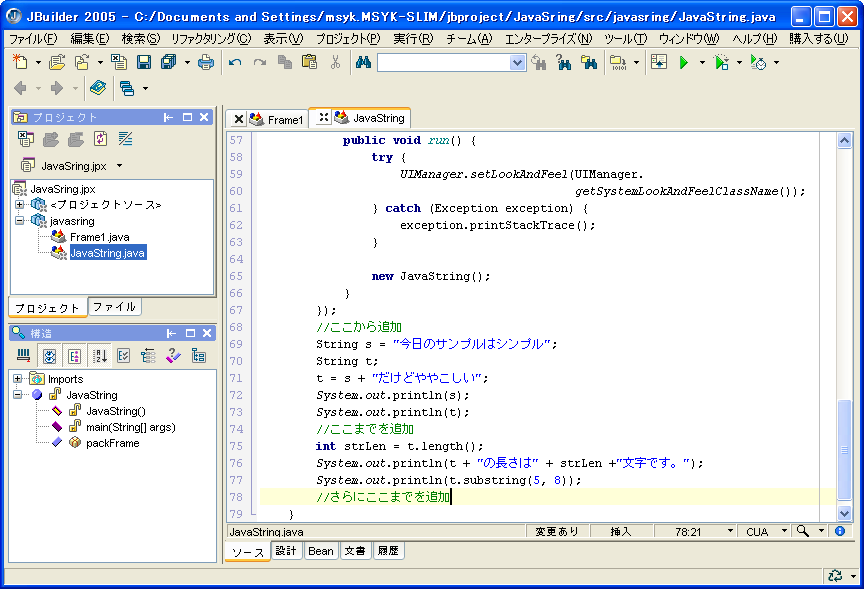Click the Save file floppy disk icon

[x=144, y=62]
